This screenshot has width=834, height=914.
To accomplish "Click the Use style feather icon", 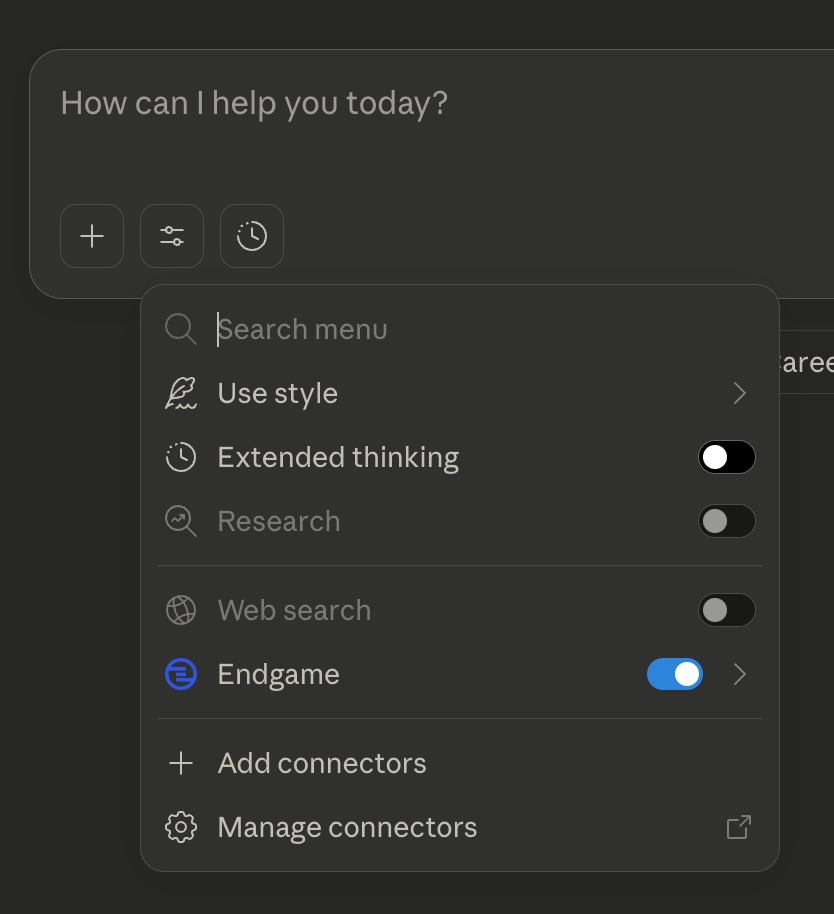I will tap(181, 393).
